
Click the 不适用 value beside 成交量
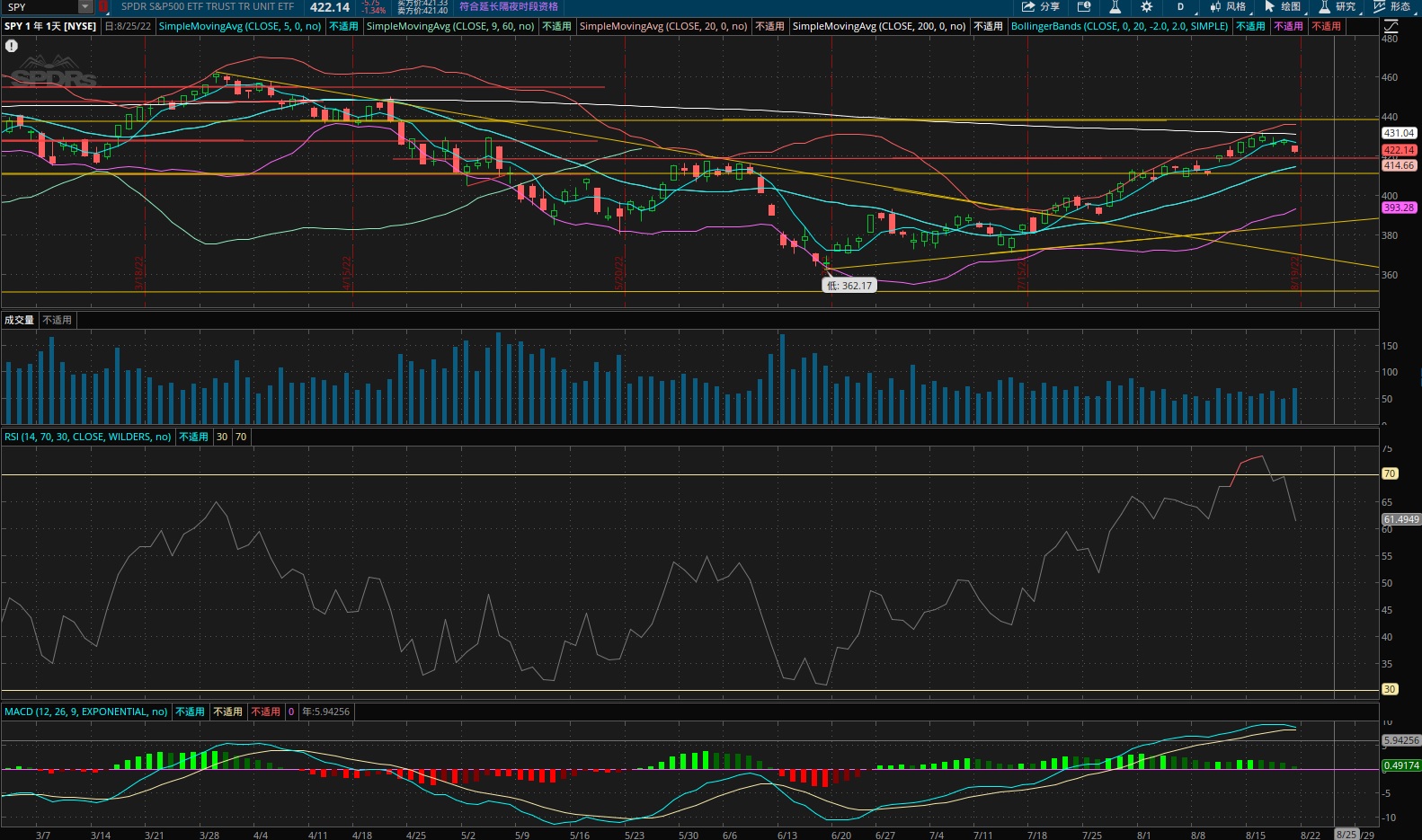click(x=58, y=320)
